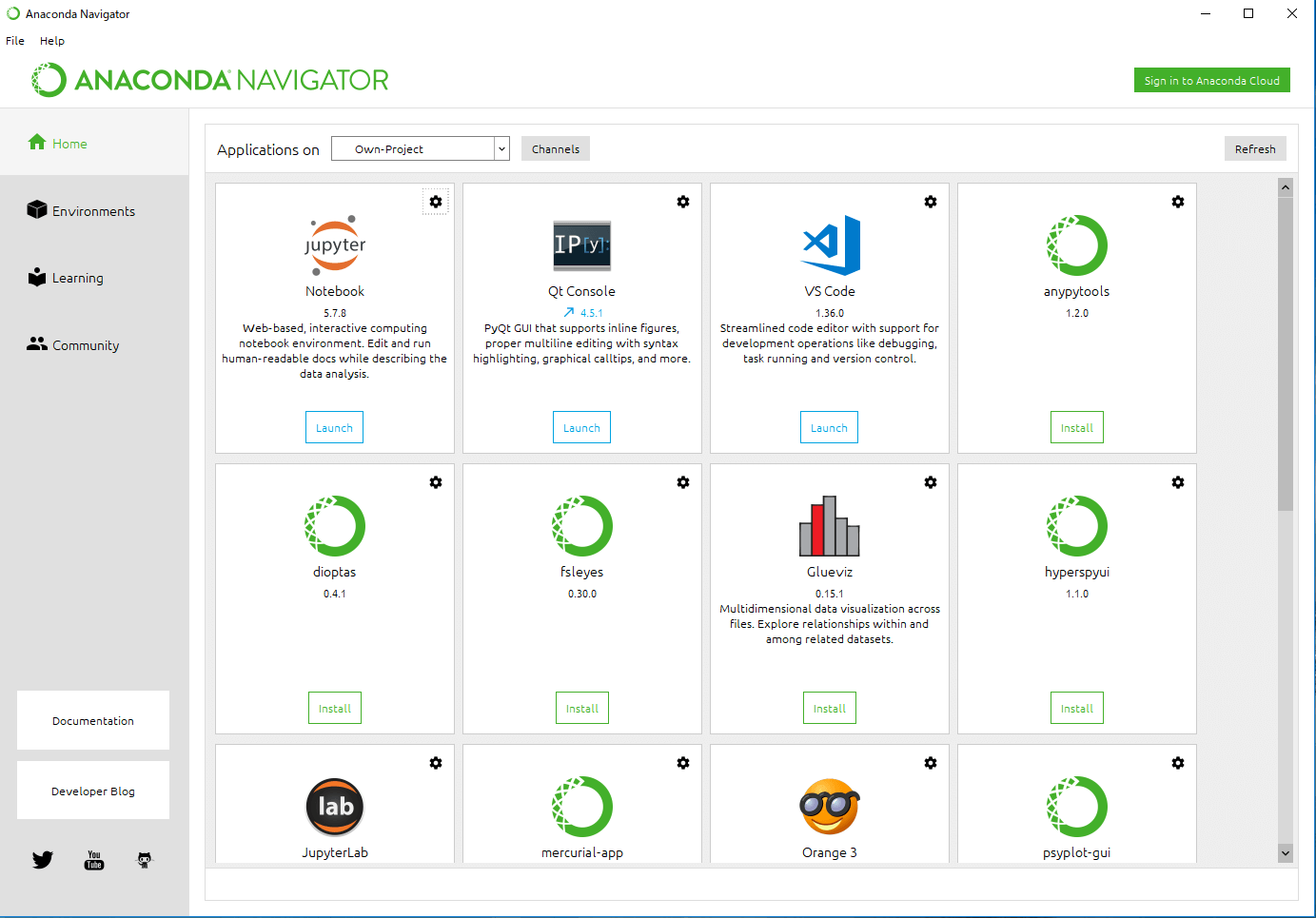Open the Channels dialog
Viewport: 1316px width, 918px height.
556,148
